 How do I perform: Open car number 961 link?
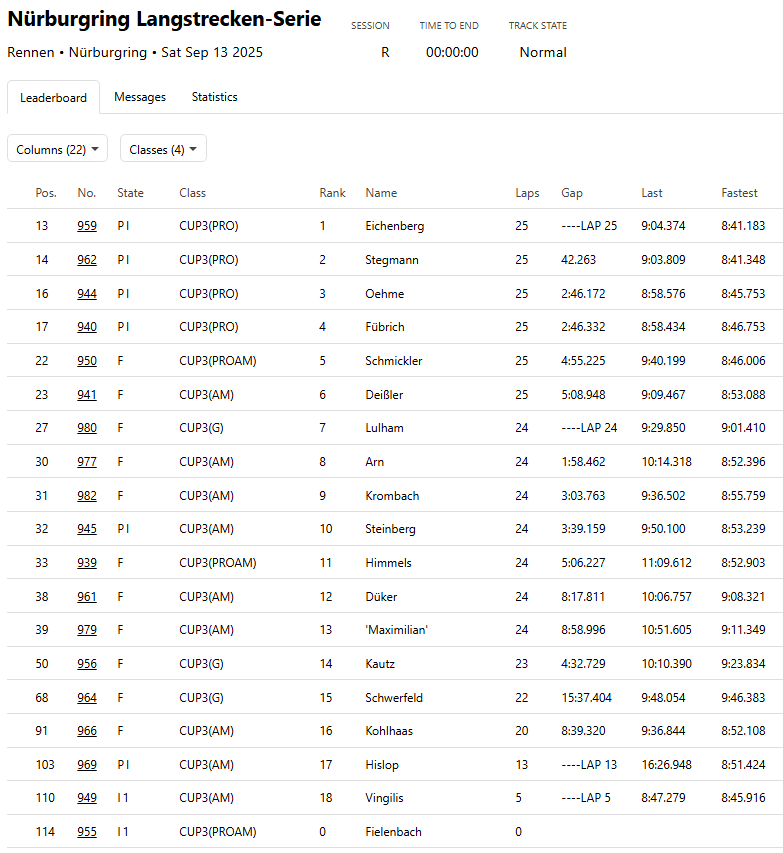(x=87, y=597)
